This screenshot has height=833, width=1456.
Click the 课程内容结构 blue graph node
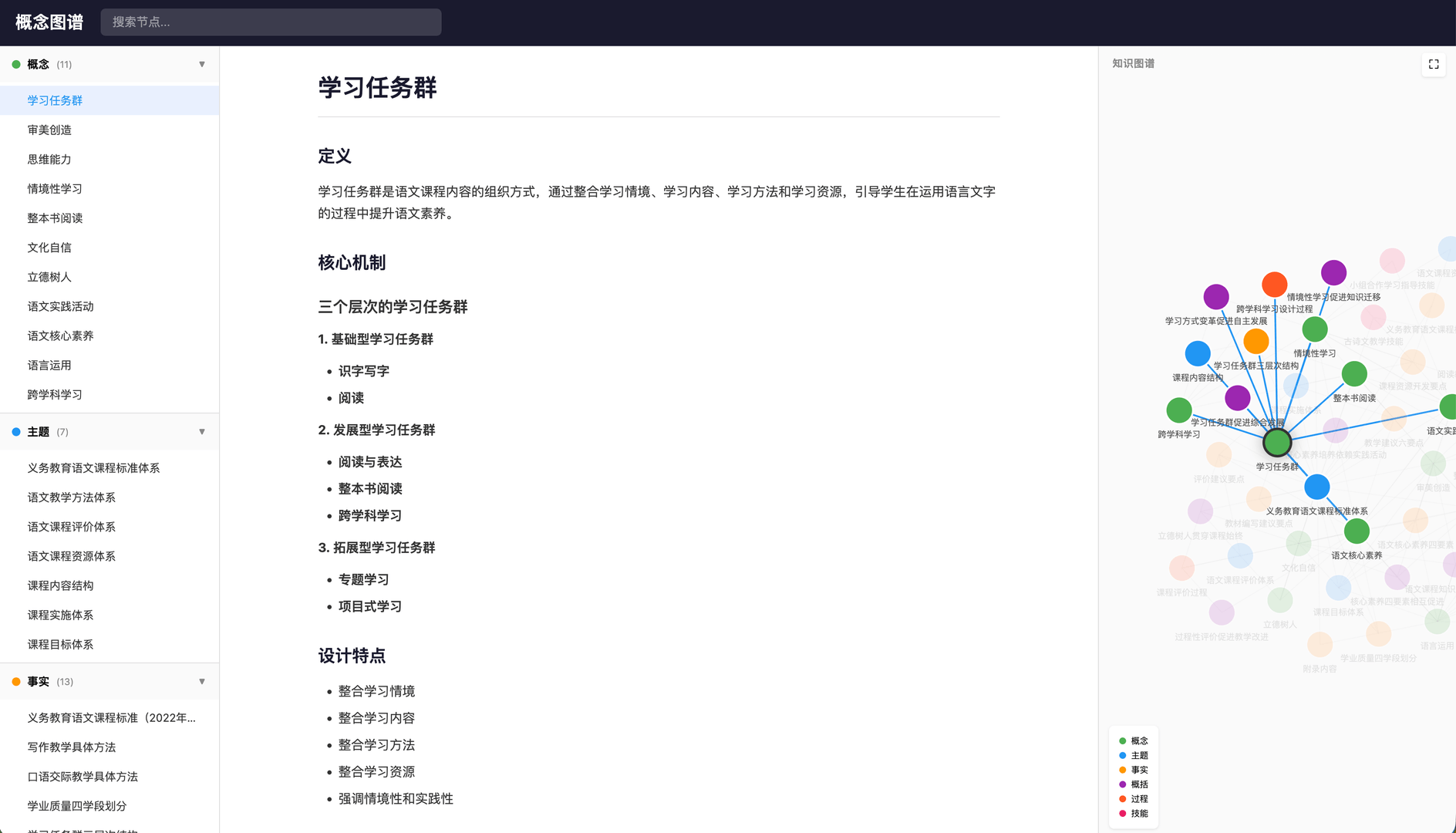pyautogui.click(x=1198, y=353)
